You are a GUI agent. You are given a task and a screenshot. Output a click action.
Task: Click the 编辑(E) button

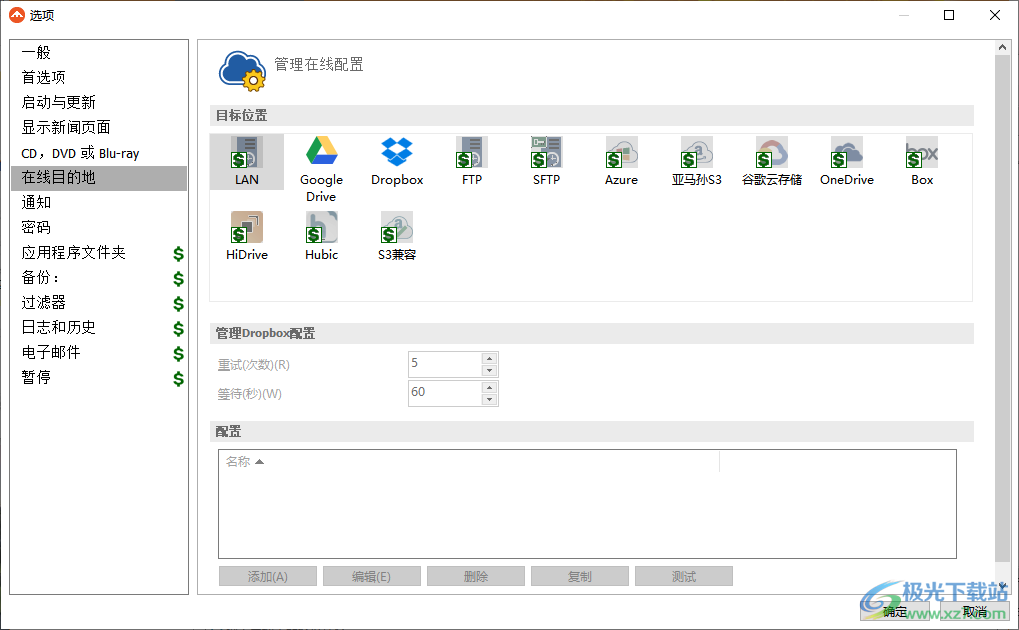coord(372,577)
